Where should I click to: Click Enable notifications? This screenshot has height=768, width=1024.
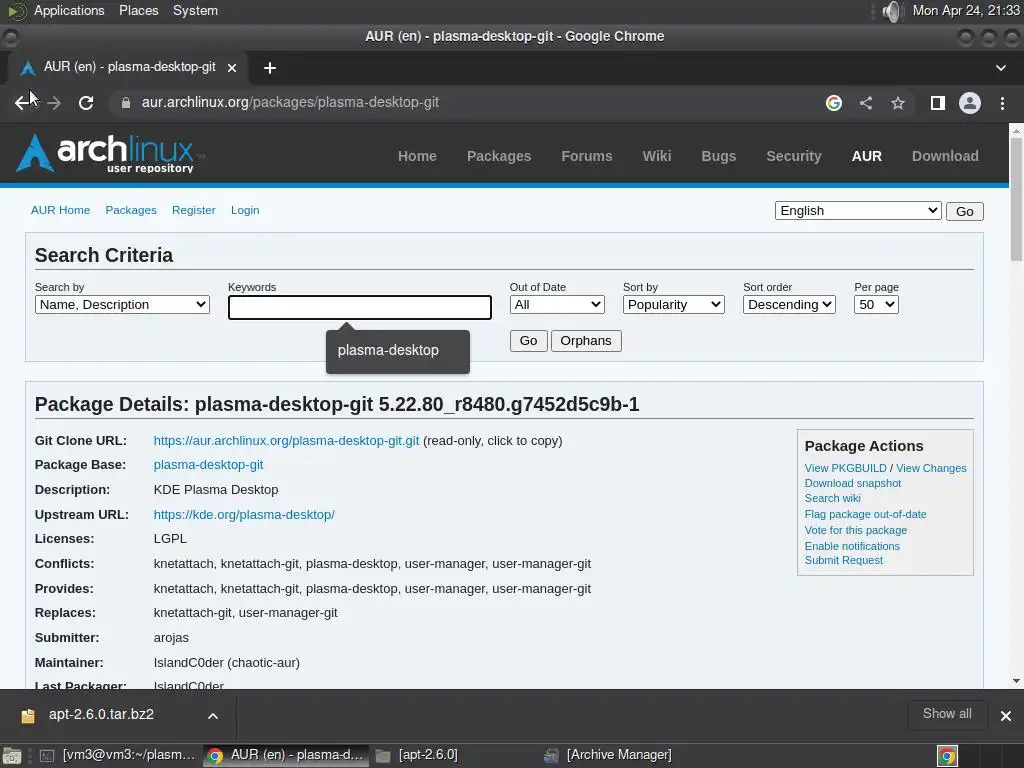click(x=852, y=546)
